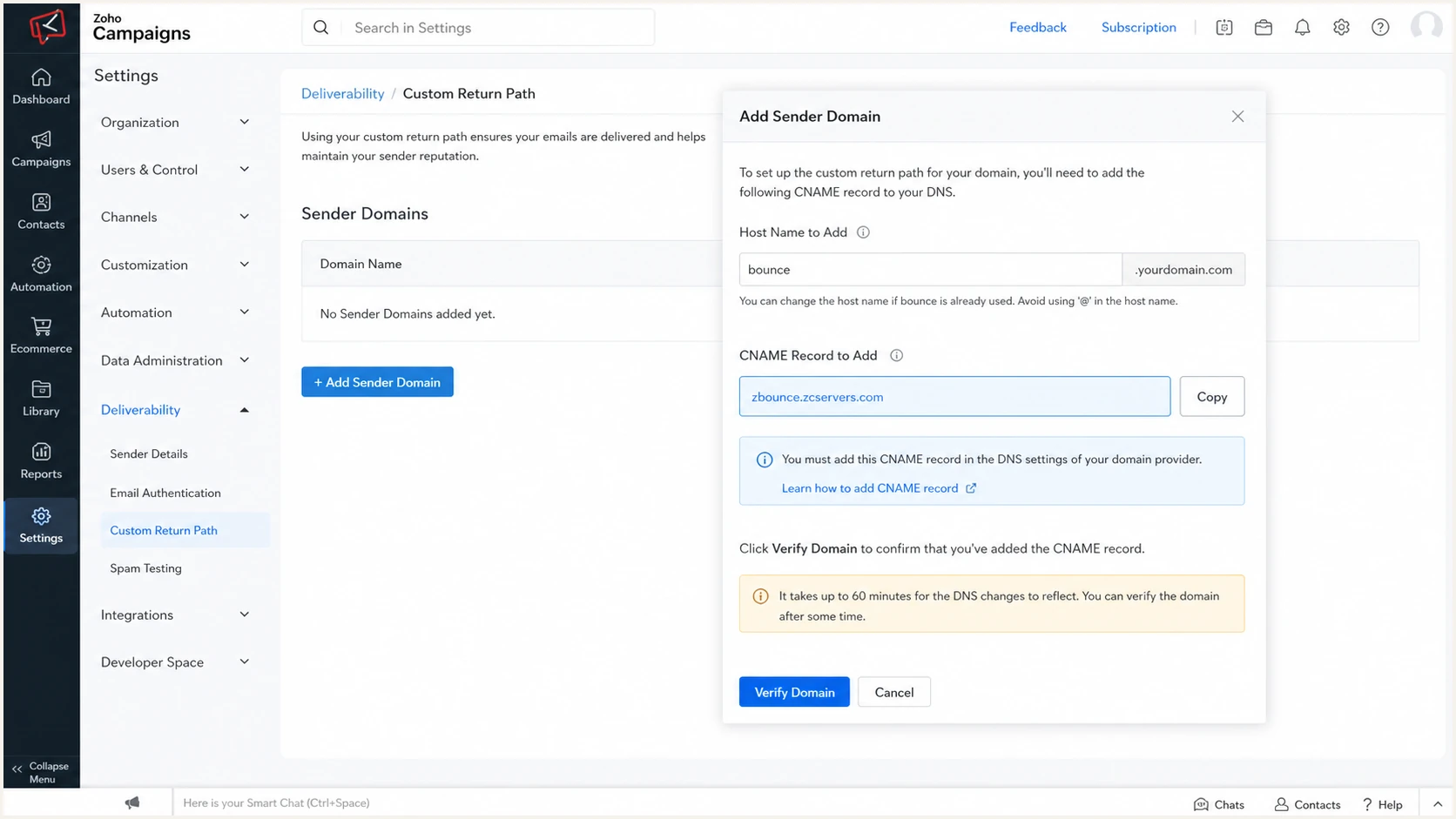Select Settings gear in left sidebar
This screenshot has height=819, width=1456.
pyautogui.click(x=41, y=526)
